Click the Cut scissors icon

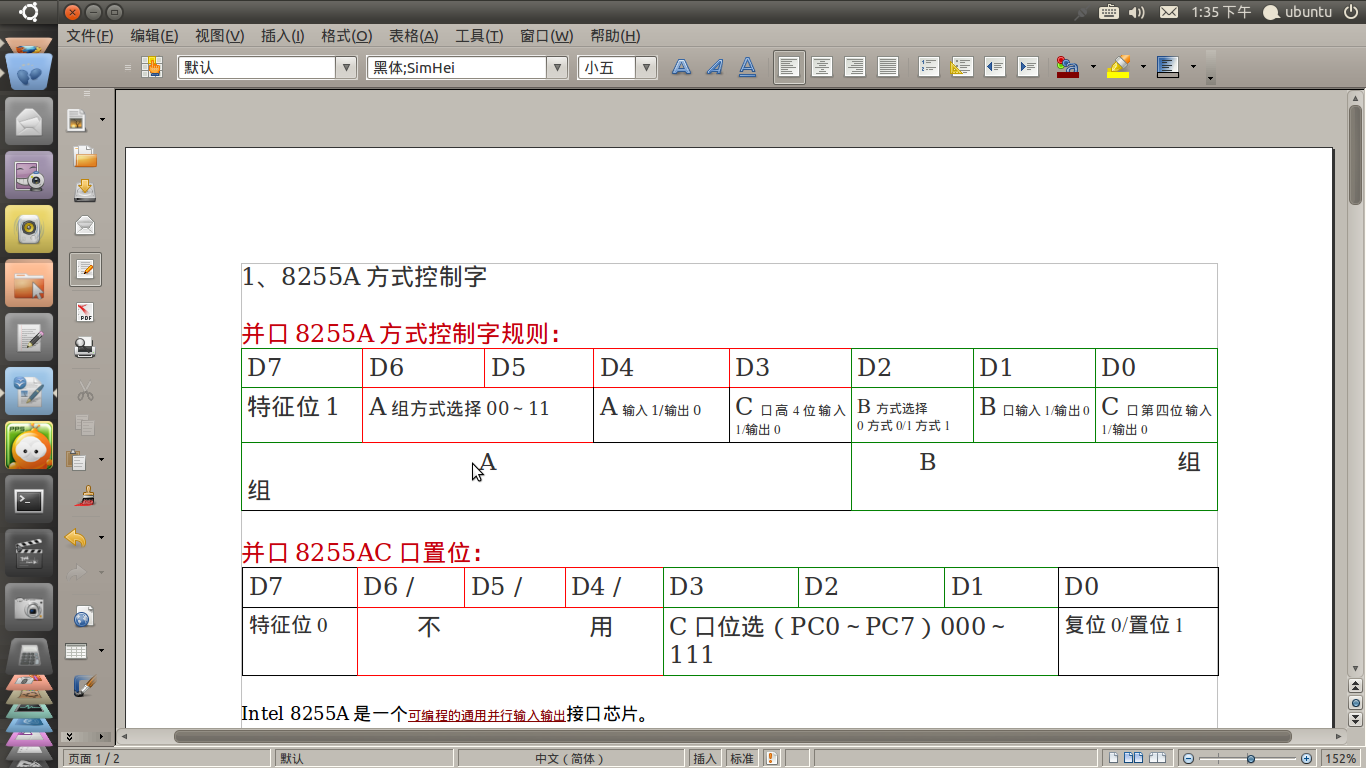[85, 391]
